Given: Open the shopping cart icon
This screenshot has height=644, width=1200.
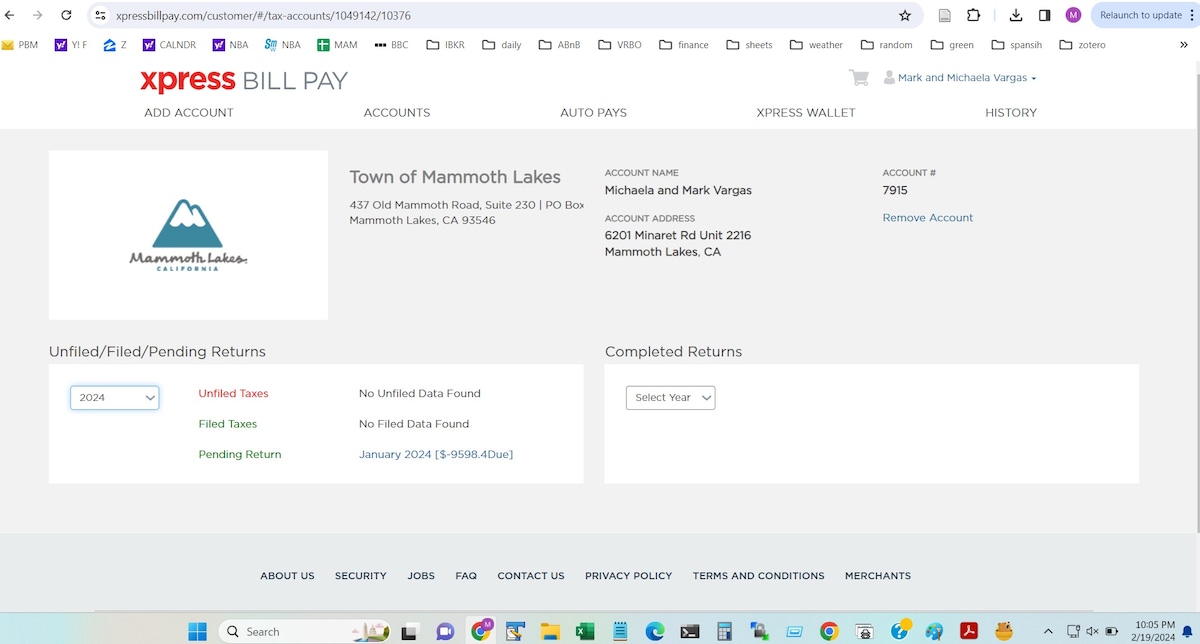Looking at the screenshot, I should pyautogui.click(x=858, y=78).
